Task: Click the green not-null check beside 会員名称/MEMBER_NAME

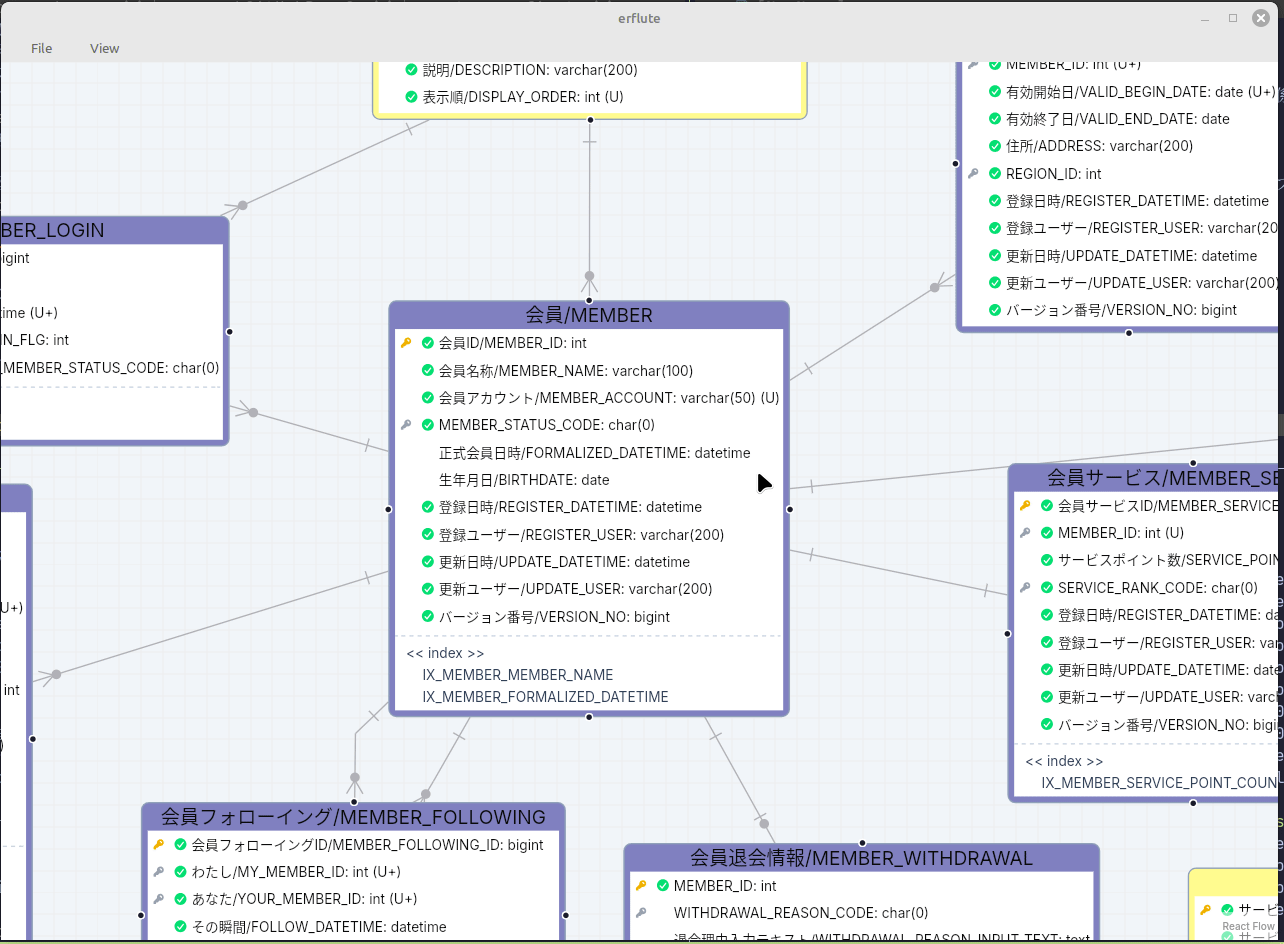Action: click(x=428, y=371)
